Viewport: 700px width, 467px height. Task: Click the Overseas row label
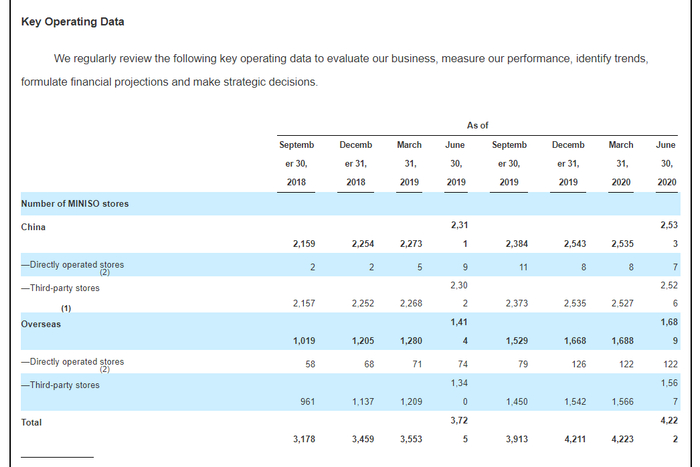pyautogui.click(x=41, y=324)
